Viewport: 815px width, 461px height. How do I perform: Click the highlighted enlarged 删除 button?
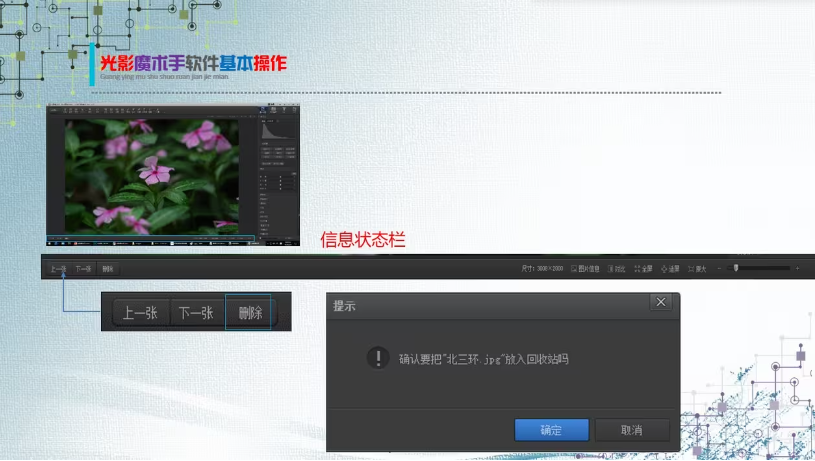tap(250, 313)
